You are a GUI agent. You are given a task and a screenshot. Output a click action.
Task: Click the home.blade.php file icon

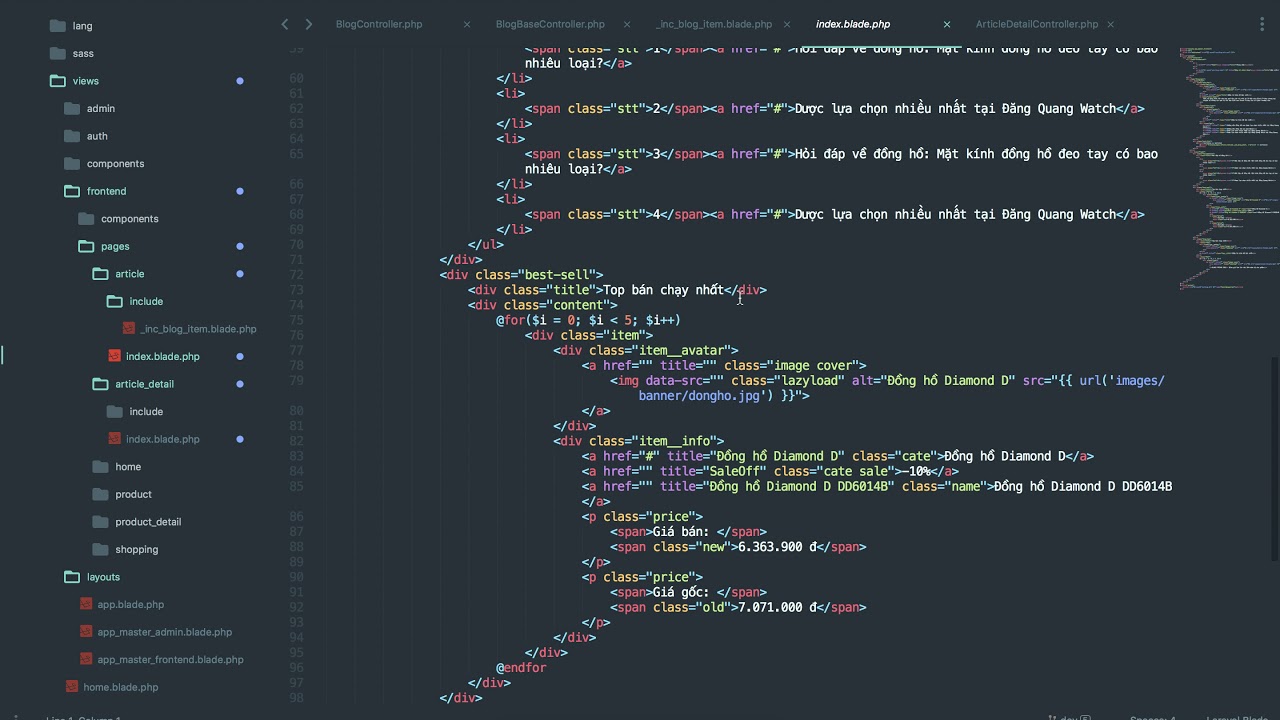pyautogui.click(x=72, y=687)
